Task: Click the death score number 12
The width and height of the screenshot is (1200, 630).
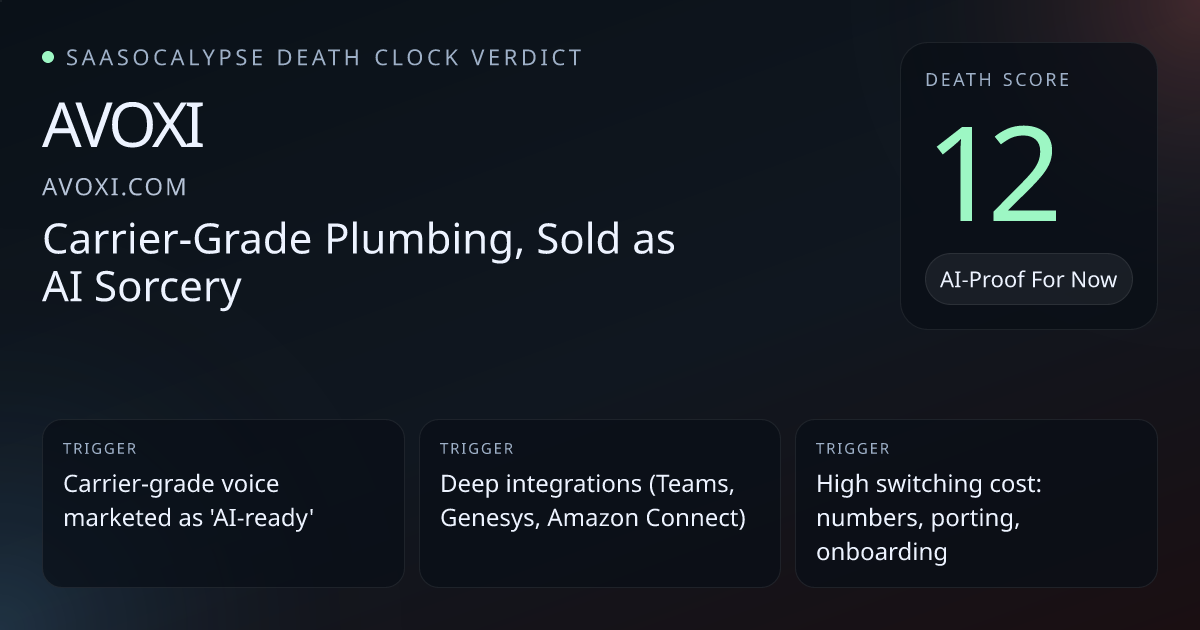Action: (995, 175)
